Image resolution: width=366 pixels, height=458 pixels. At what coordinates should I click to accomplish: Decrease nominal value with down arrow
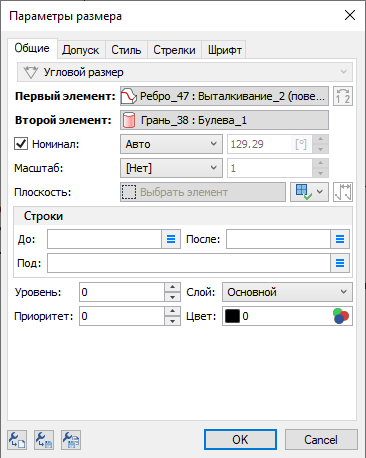tap(320, 149)
